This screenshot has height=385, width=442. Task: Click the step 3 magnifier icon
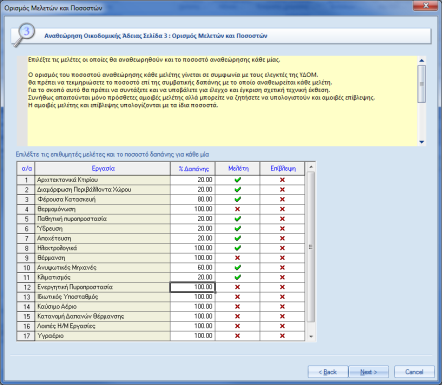[24, 34]
